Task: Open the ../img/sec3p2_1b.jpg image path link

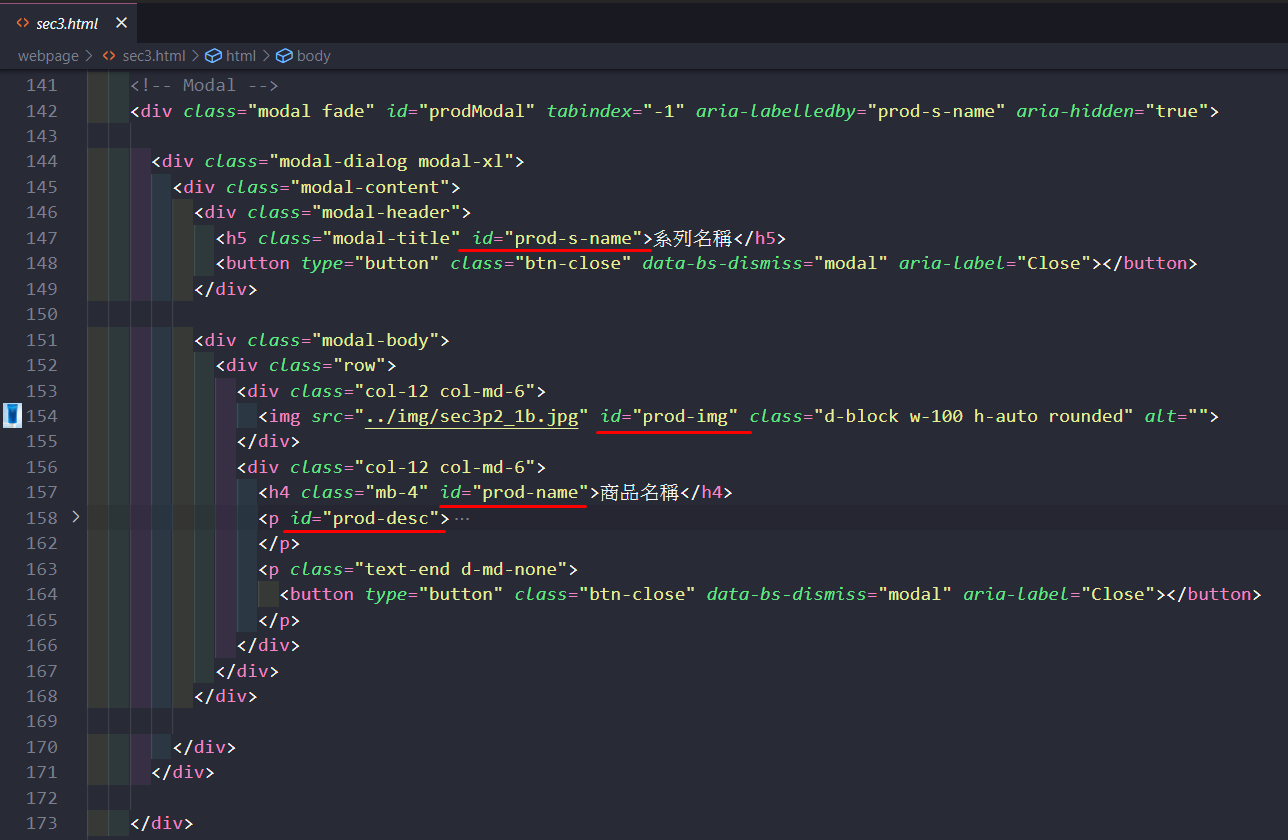Action: (472, 416)
